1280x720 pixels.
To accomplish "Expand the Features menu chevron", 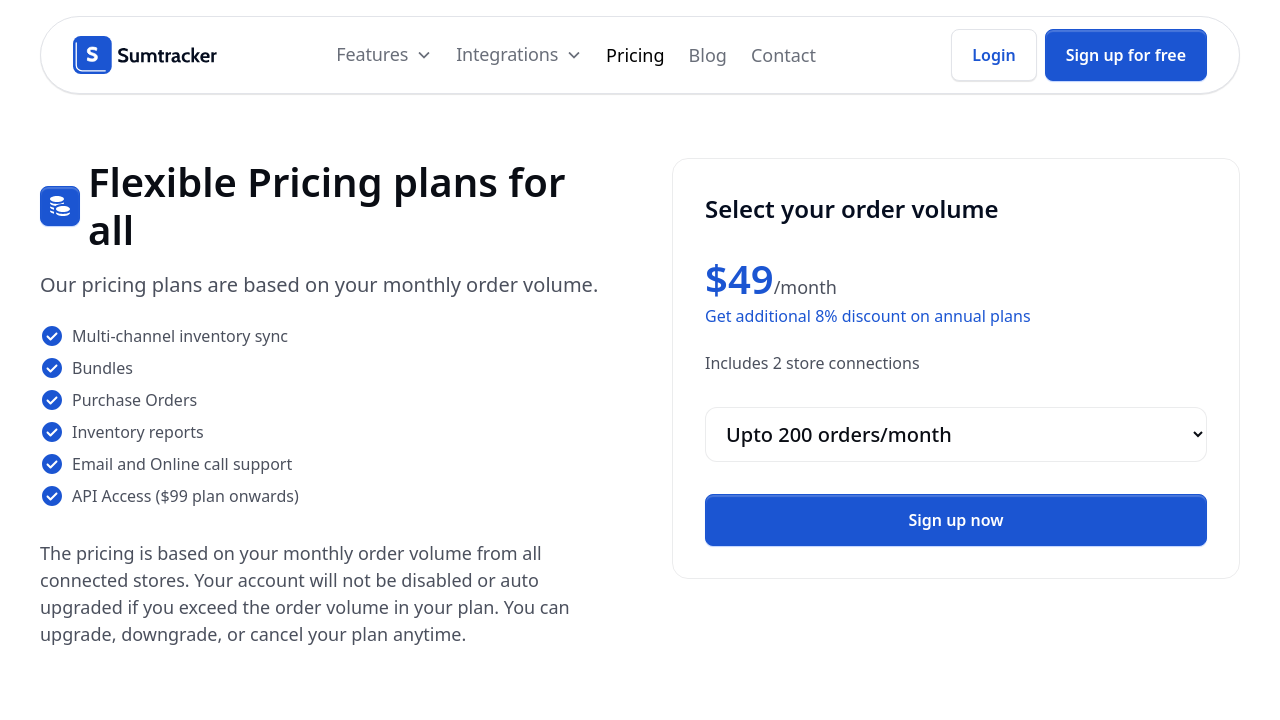I will click(424, 55).
